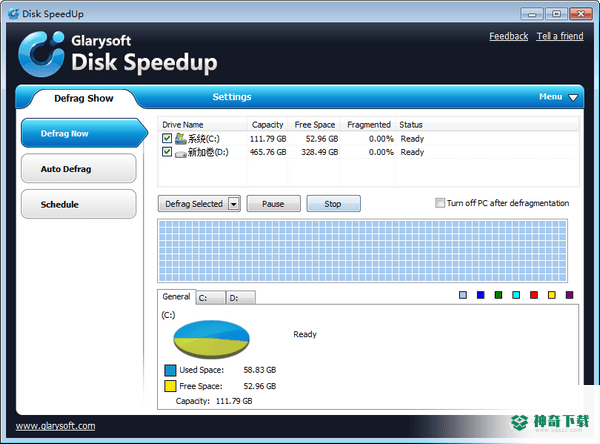This screenshot has width=600, height=444.
Task: Click the Tell a friend link
Action: click(560, 36)
